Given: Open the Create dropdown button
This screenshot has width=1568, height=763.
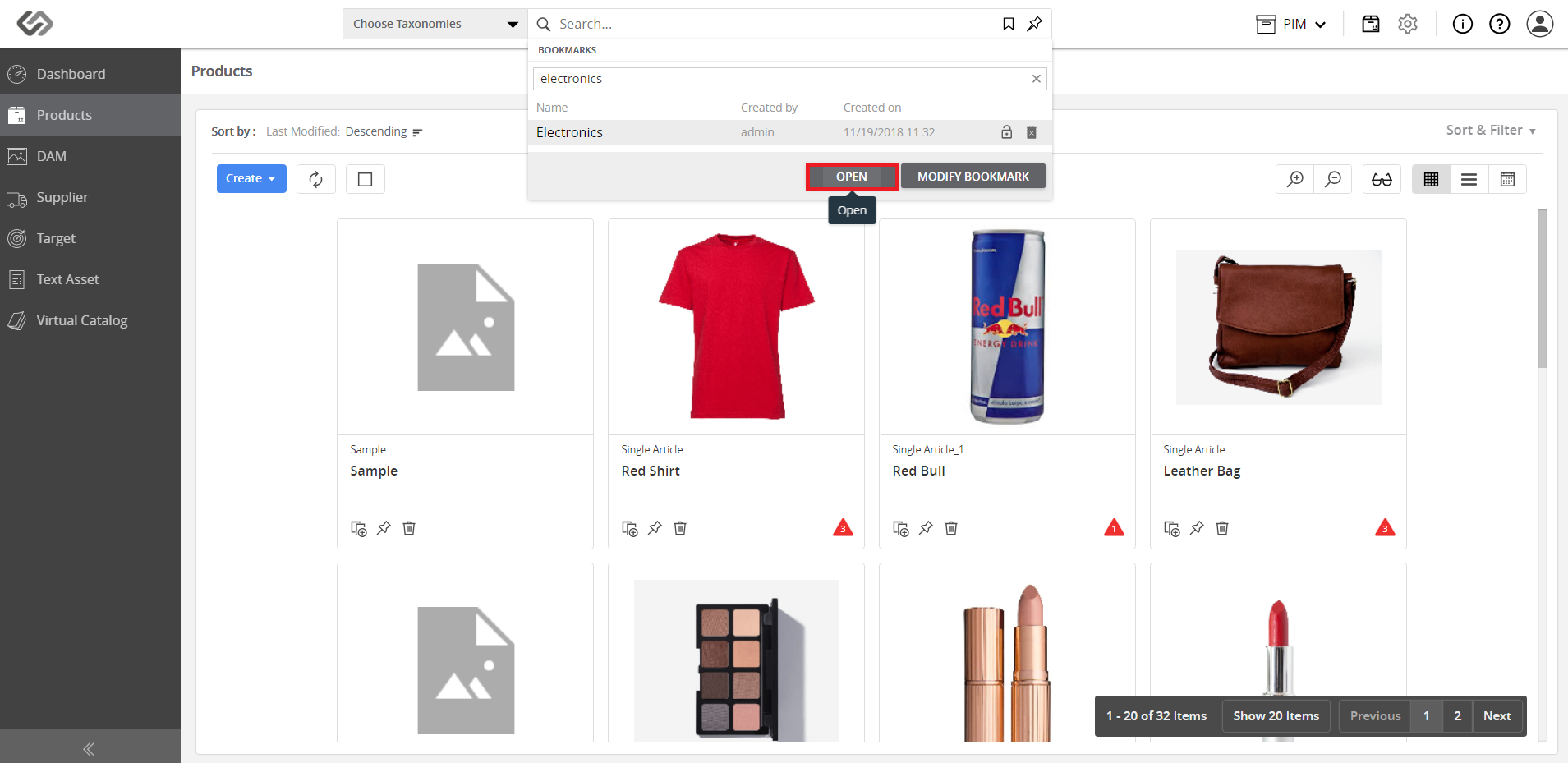Looking at the screenshot, I should (x=251, y=178).
